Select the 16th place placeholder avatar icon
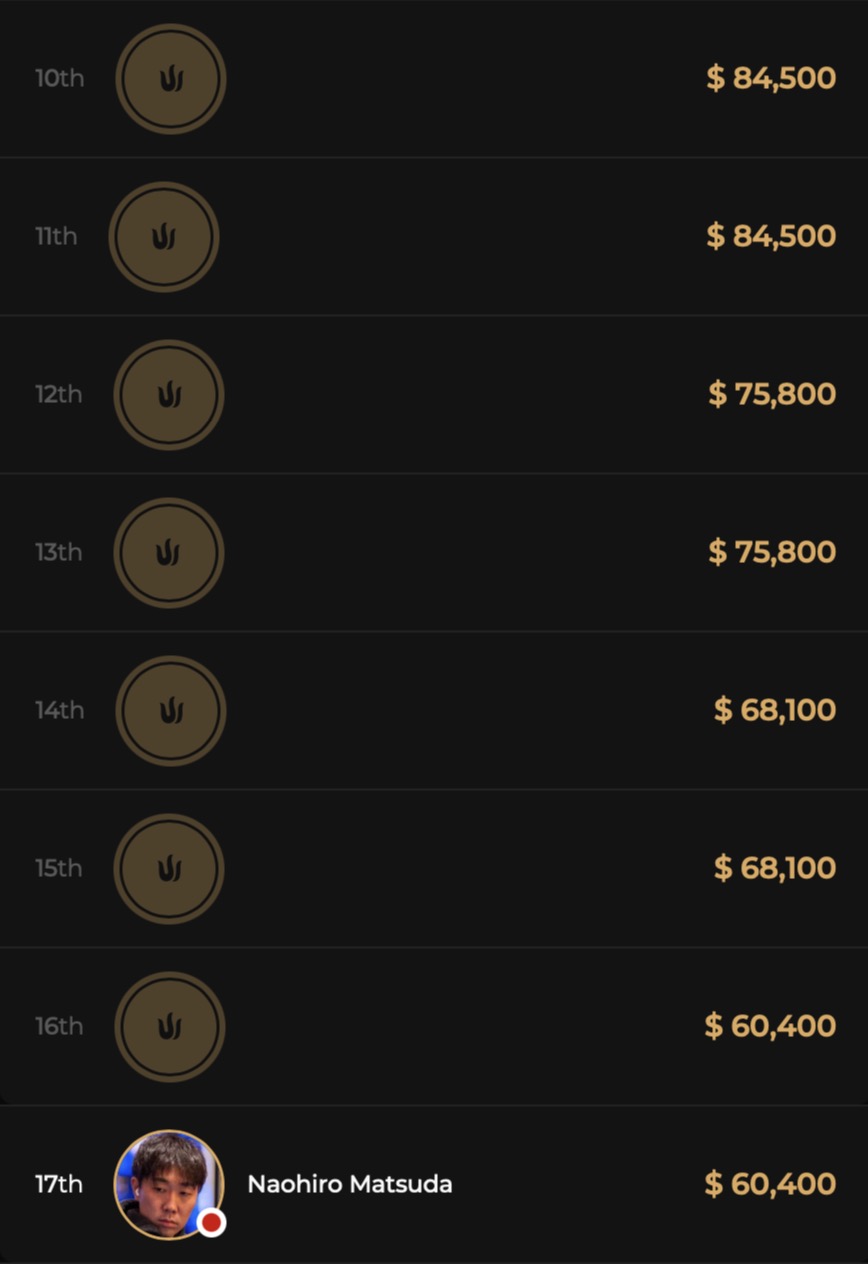This screenshot has width=868, height=1264. point(170,1027)
